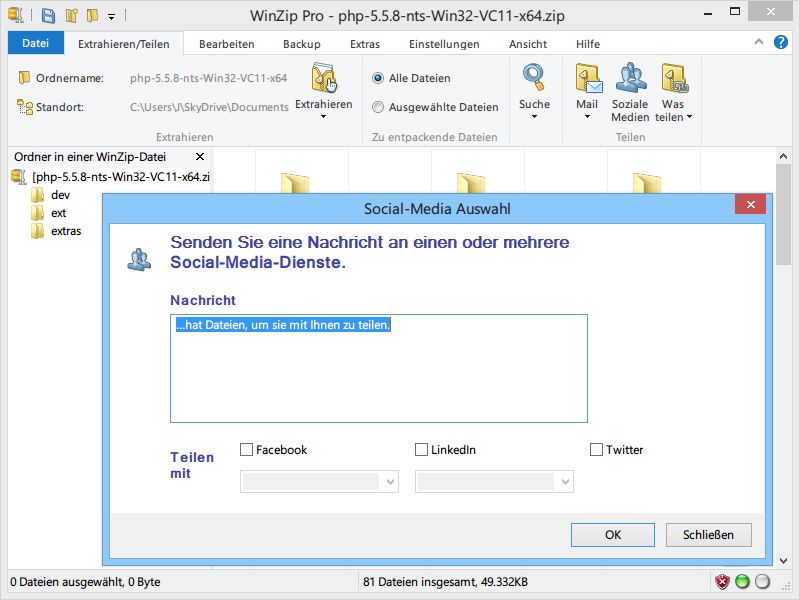
Task: Click the third zip icon in quick access toolbar
Action: click(x=92, y=15)
